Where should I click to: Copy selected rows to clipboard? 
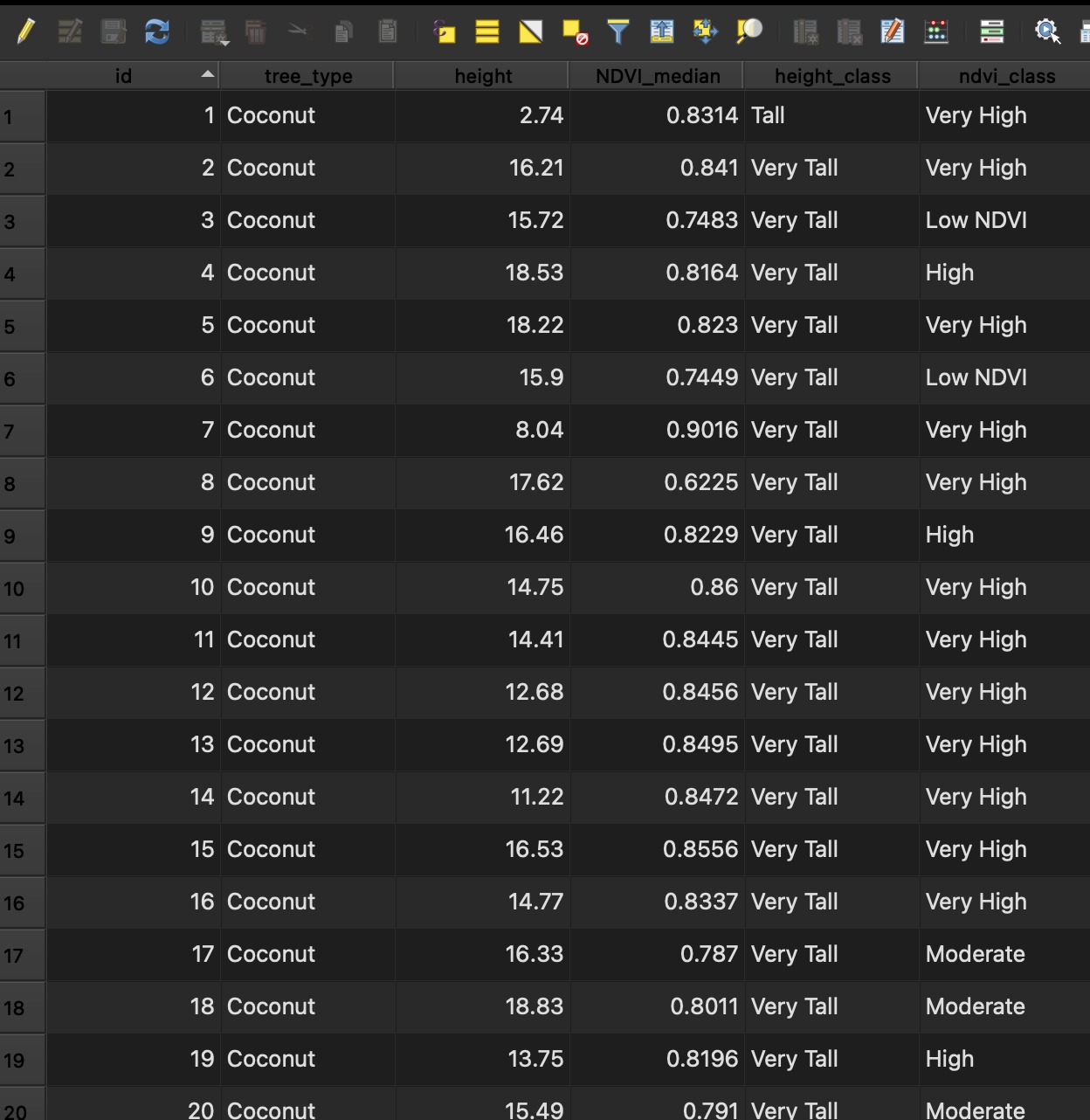point(343,32)
